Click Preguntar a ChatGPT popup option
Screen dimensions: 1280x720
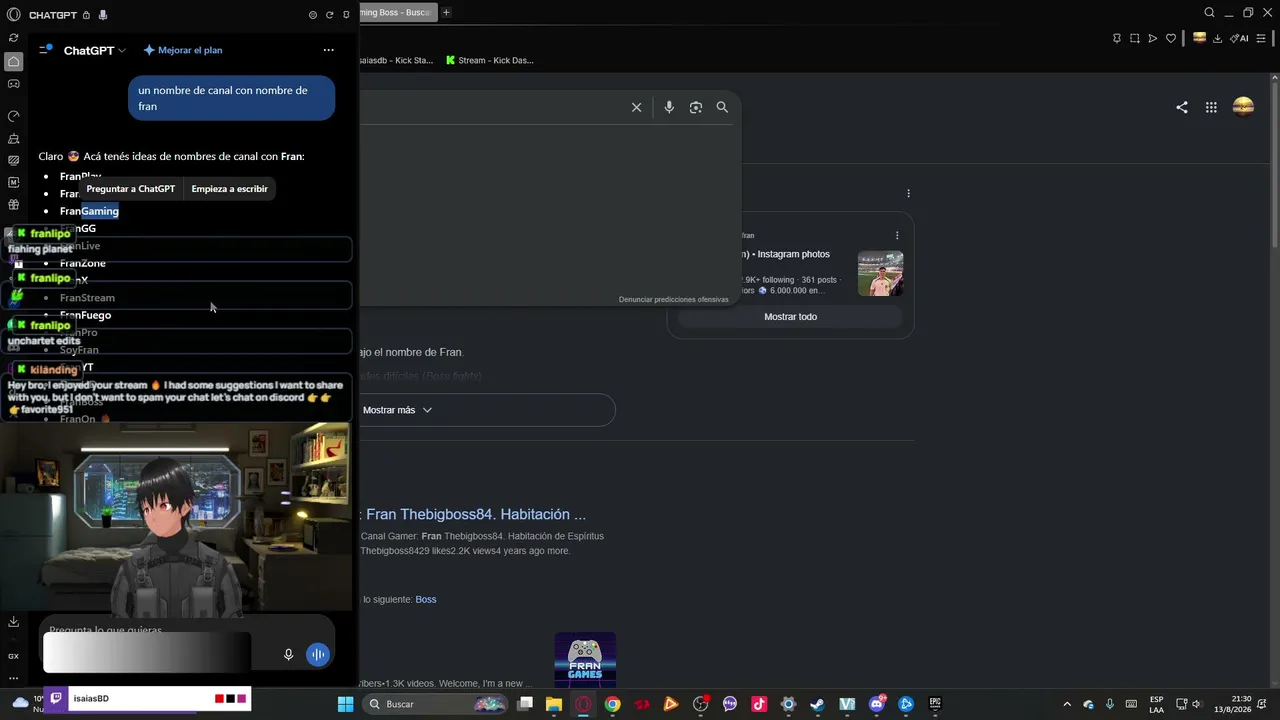[130, 189]
